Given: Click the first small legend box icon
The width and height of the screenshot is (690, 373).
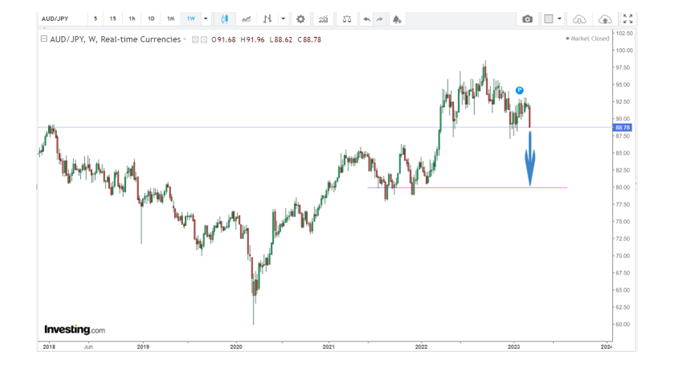Looking at the screenshot, I should (x=195, y=40).
